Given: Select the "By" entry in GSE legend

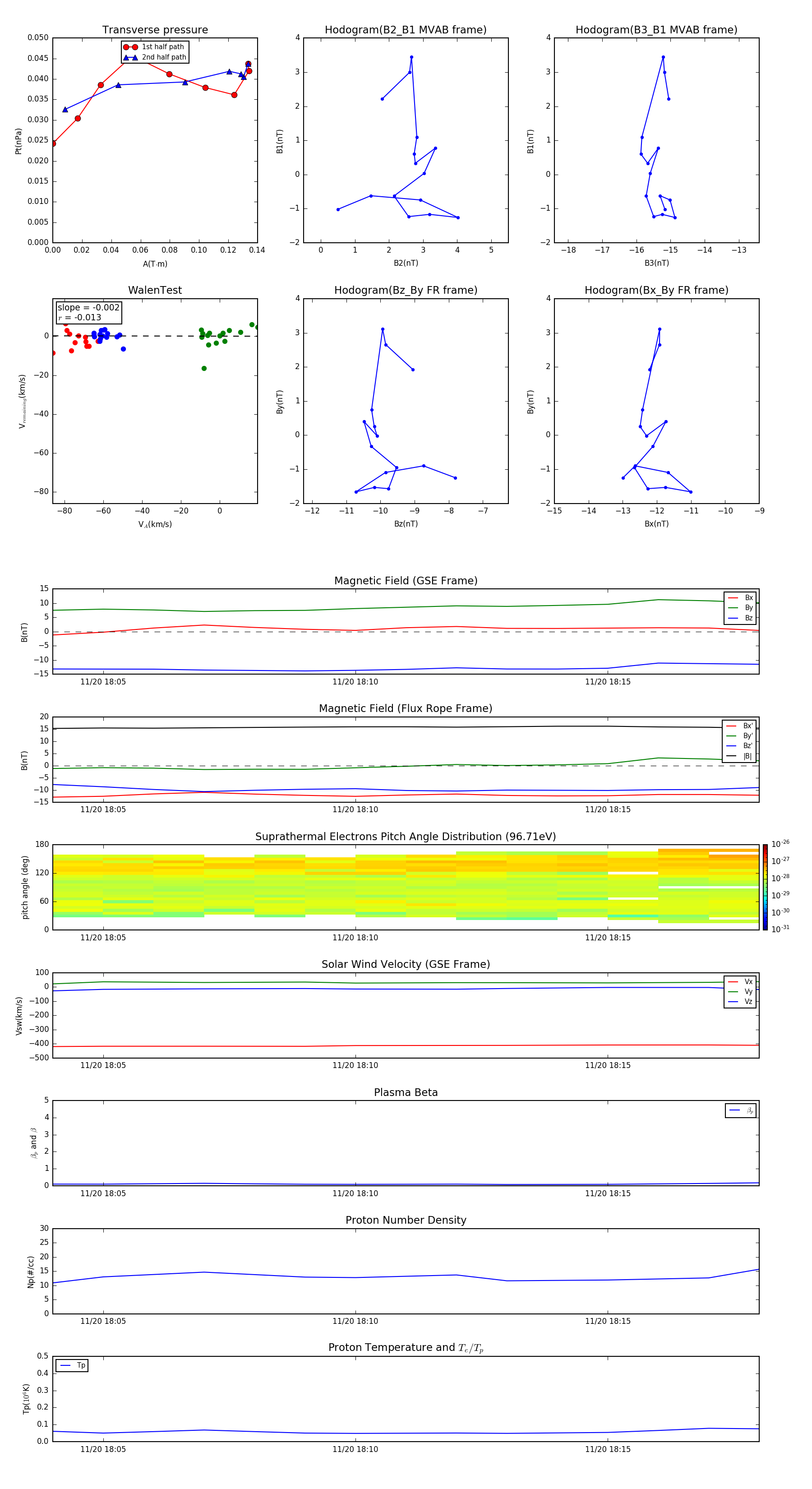Looking at the screenshot, I should (x=740, y=607).
